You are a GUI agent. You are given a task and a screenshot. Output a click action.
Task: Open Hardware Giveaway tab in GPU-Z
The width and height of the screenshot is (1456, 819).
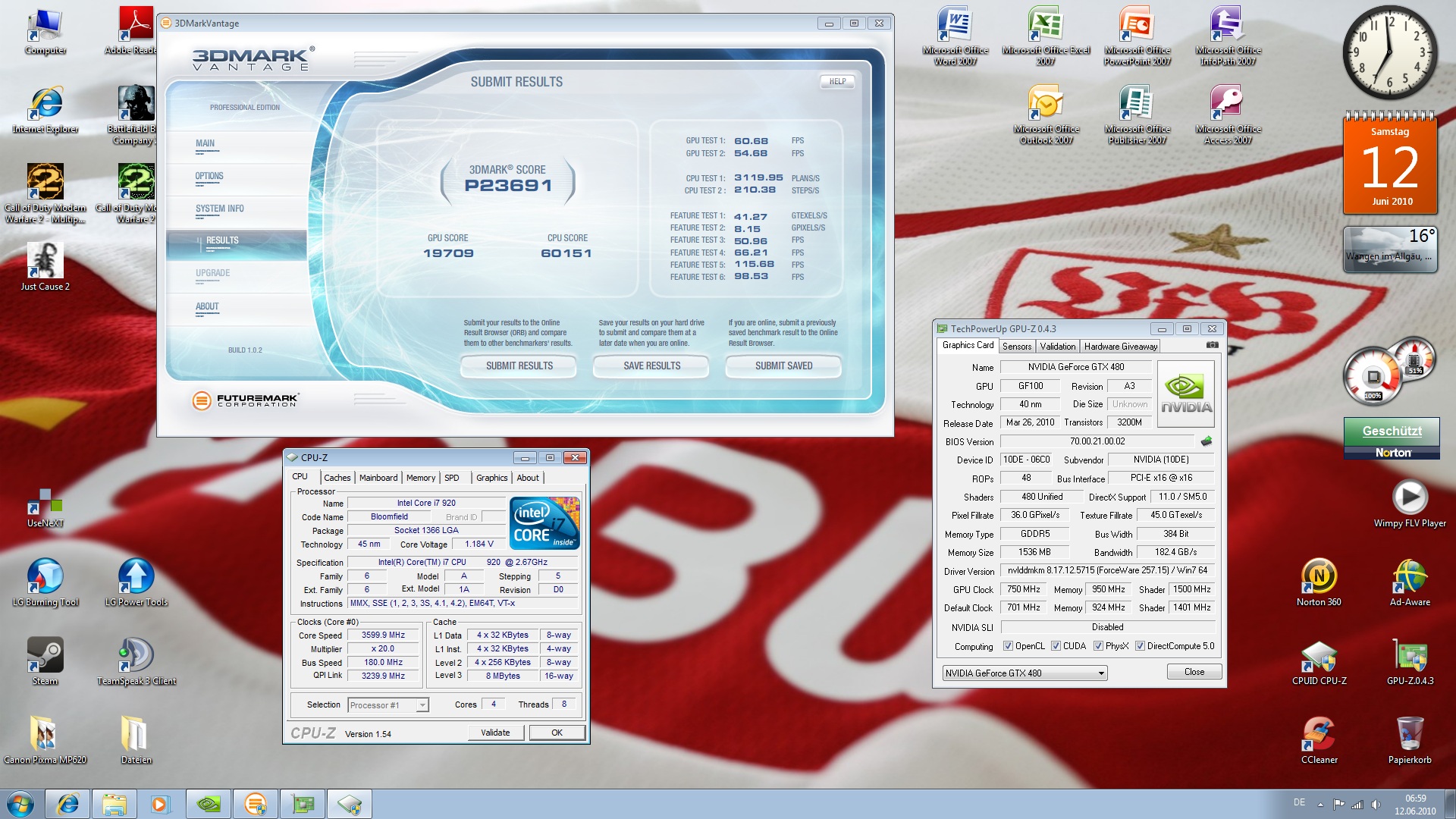pyautogui.click(x=1121, y=347)
